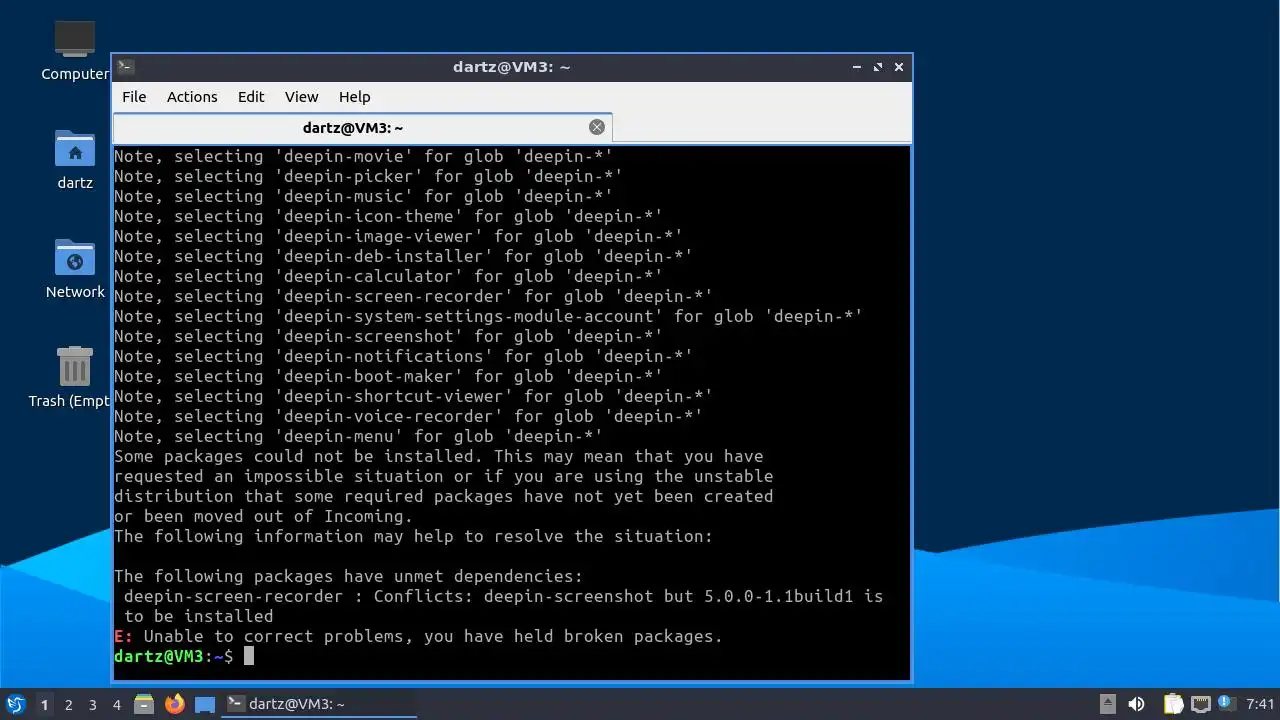Viewport: 1280px width, 720px height.
Task: Select the Network desktop icon
Action: click(75, 269)
